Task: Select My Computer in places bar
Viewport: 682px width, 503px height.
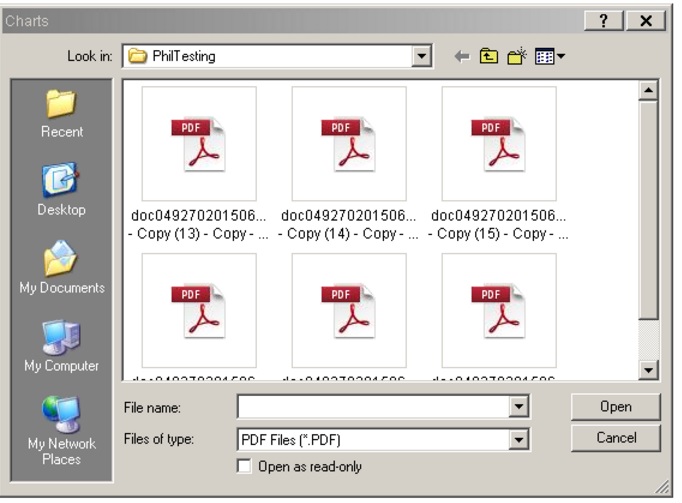Action: click(61, 346)
